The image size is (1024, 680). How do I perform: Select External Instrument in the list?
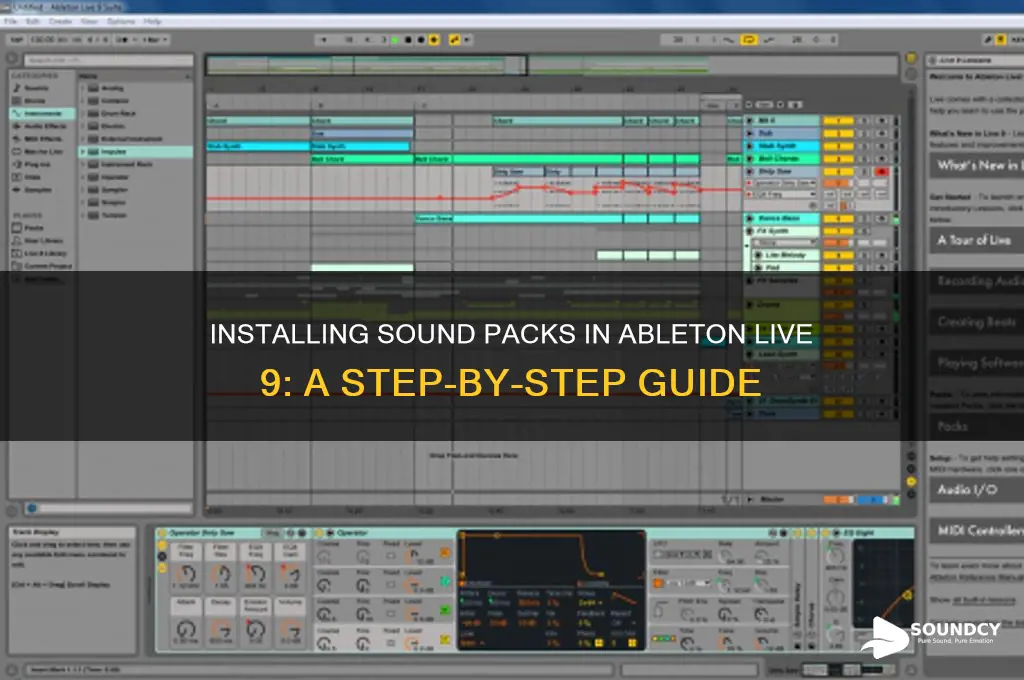click(x=131, y=138)
